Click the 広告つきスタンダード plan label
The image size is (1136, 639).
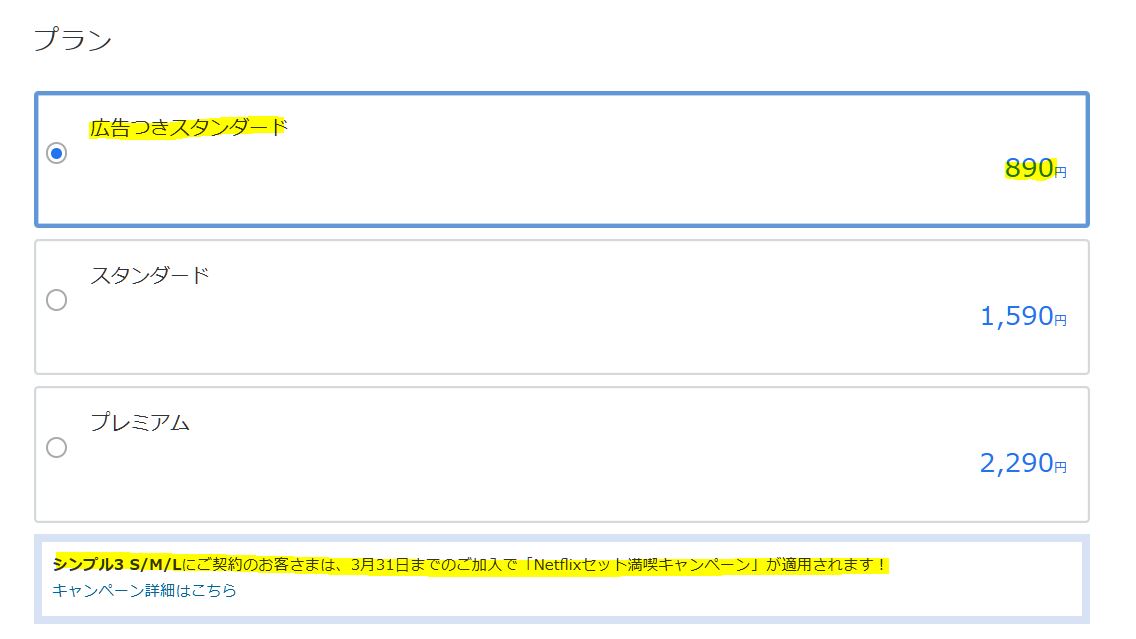point(188,128)
